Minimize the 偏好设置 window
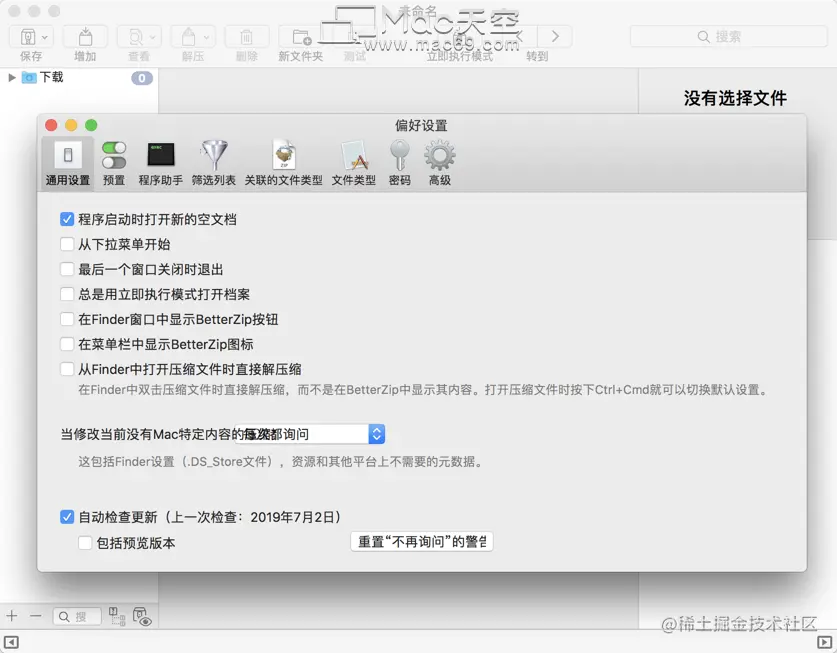Image resolution: width=837 pixels, height=653 pixels. pyautogui.click(x=71, y=125)
